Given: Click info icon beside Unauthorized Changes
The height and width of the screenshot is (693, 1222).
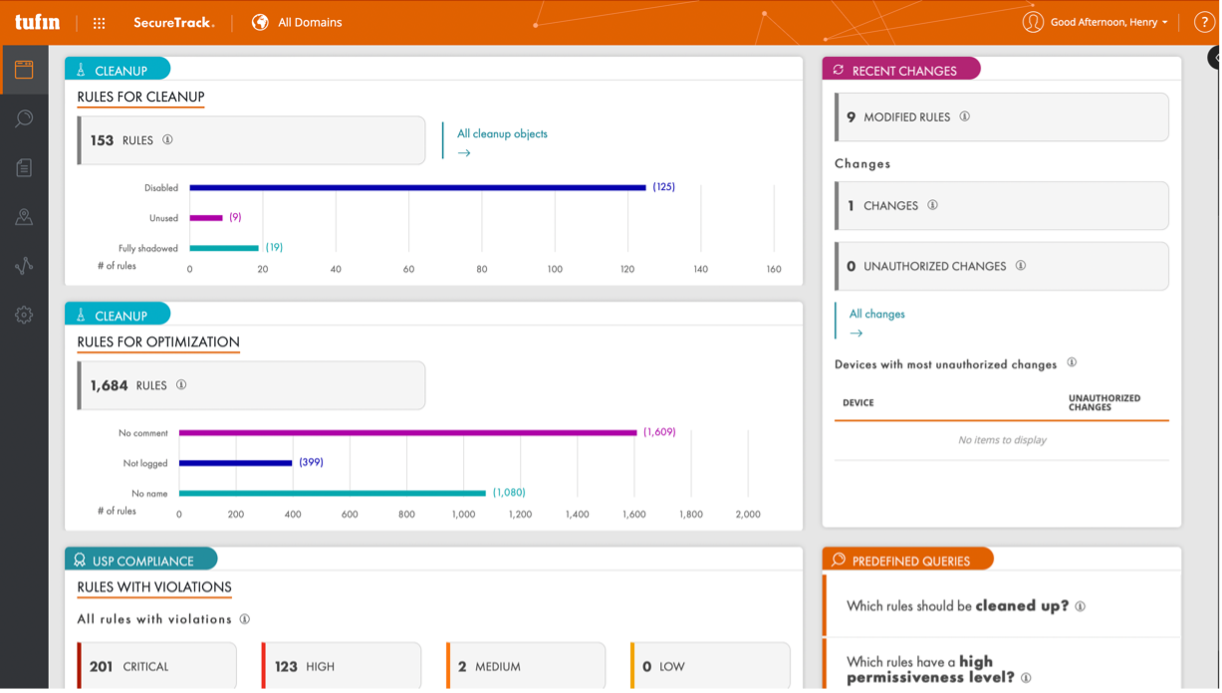Looking at the screenshot, I should 1021,266.
